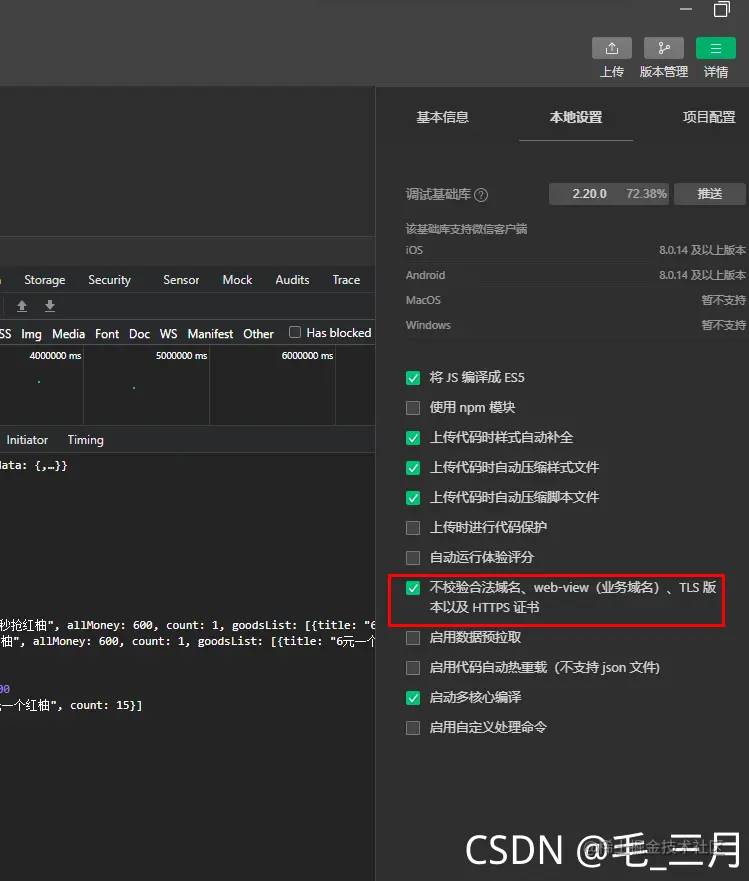Click the iOS supported version row

coord(576,250)
